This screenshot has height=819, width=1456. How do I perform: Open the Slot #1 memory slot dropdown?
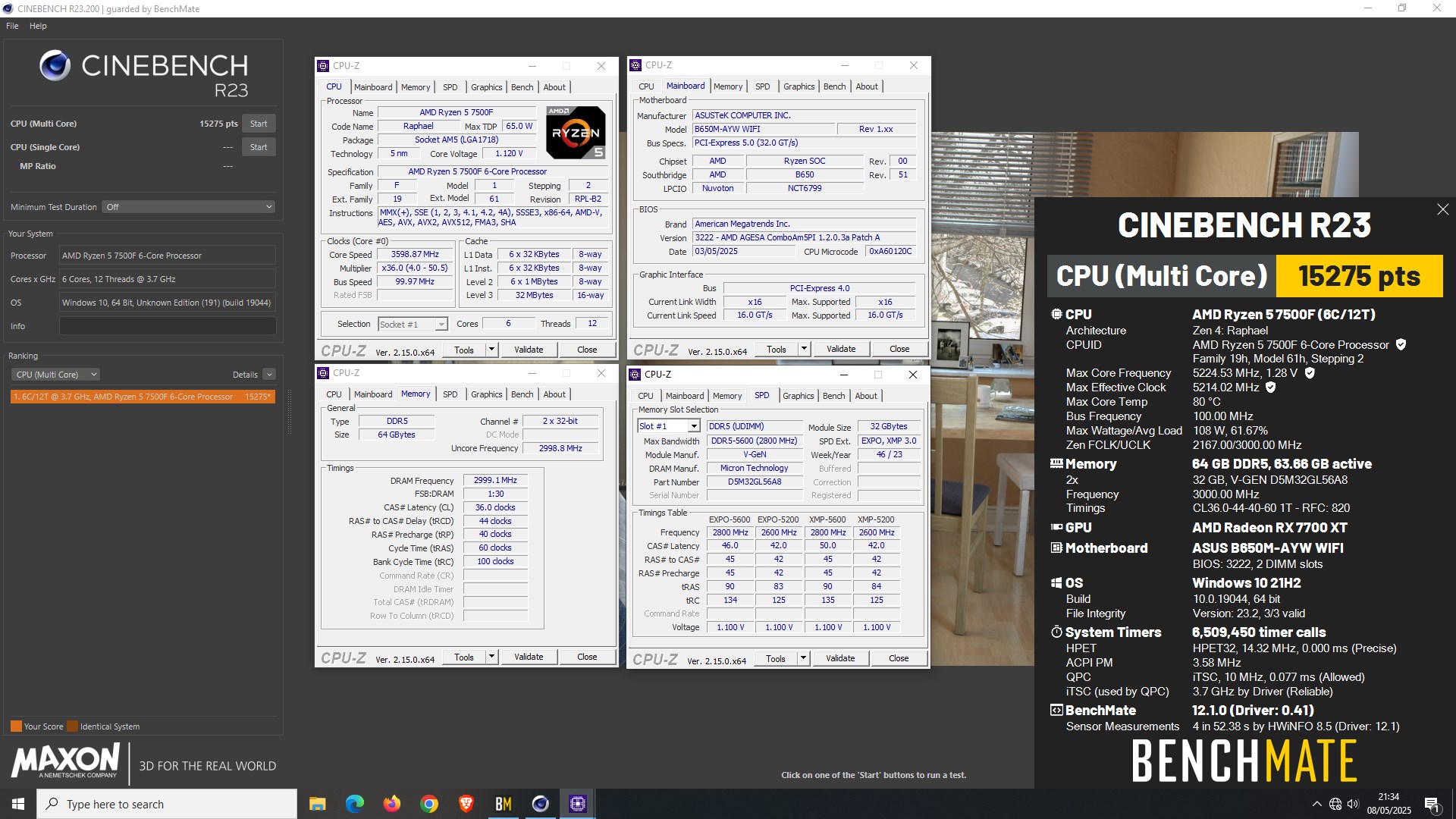pyautogui.click(x=668, y=426)
